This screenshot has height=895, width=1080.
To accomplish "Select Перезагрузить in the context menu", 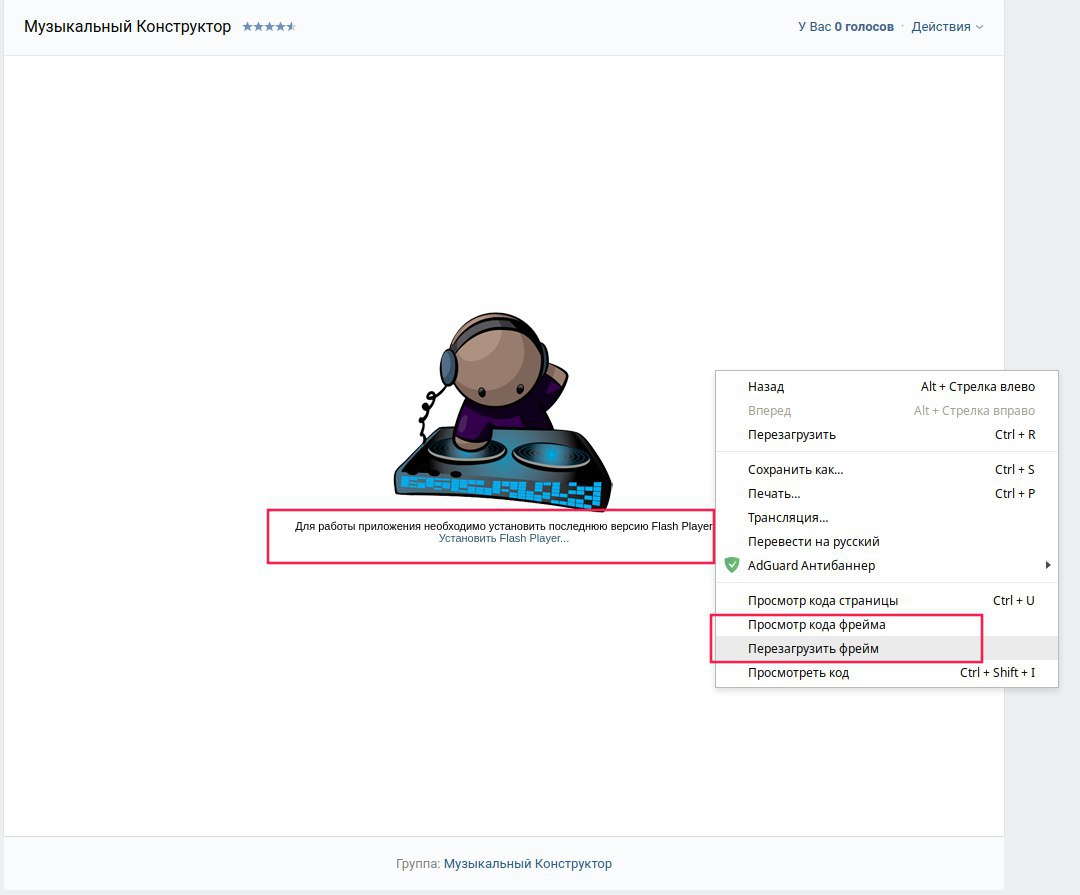I will [886, 435].
